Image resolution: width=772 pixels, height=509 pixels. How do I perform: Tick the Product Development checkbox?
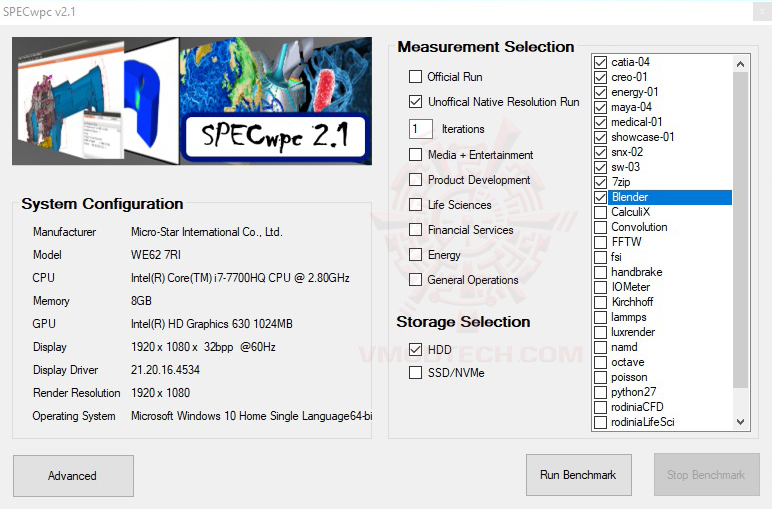[415, 180]
